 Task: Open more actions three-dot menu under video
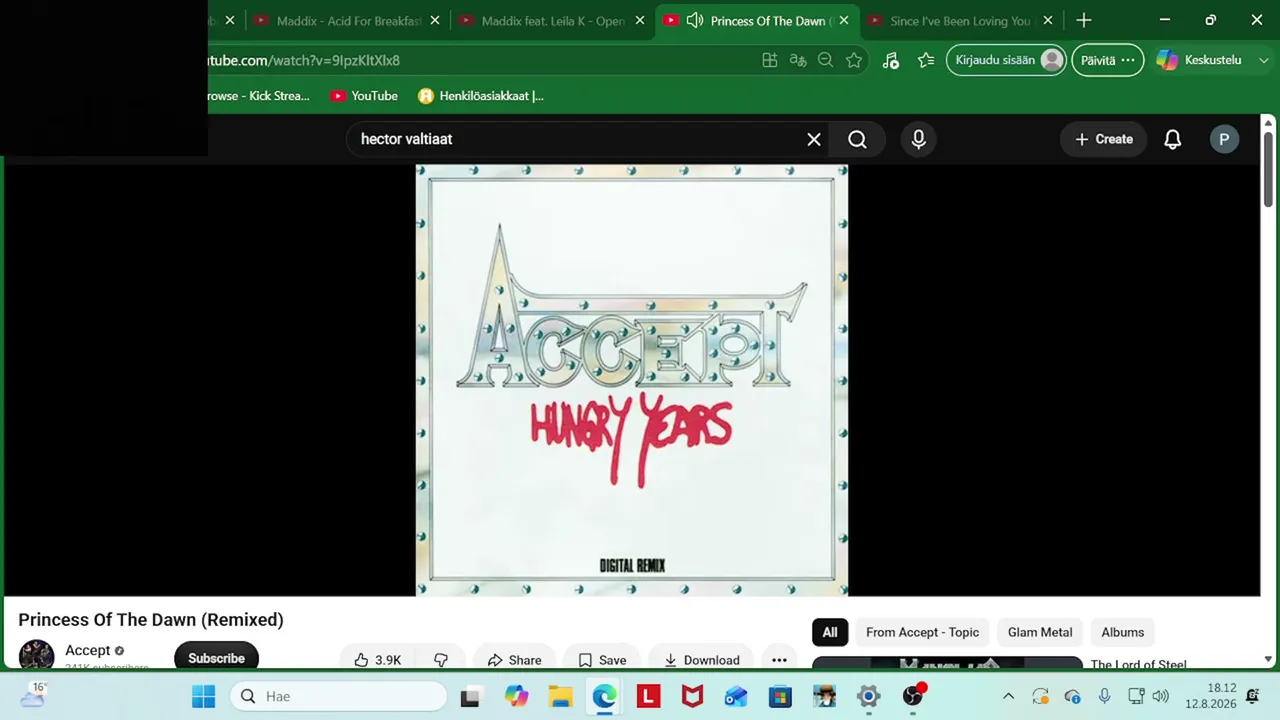pos(779,660)
